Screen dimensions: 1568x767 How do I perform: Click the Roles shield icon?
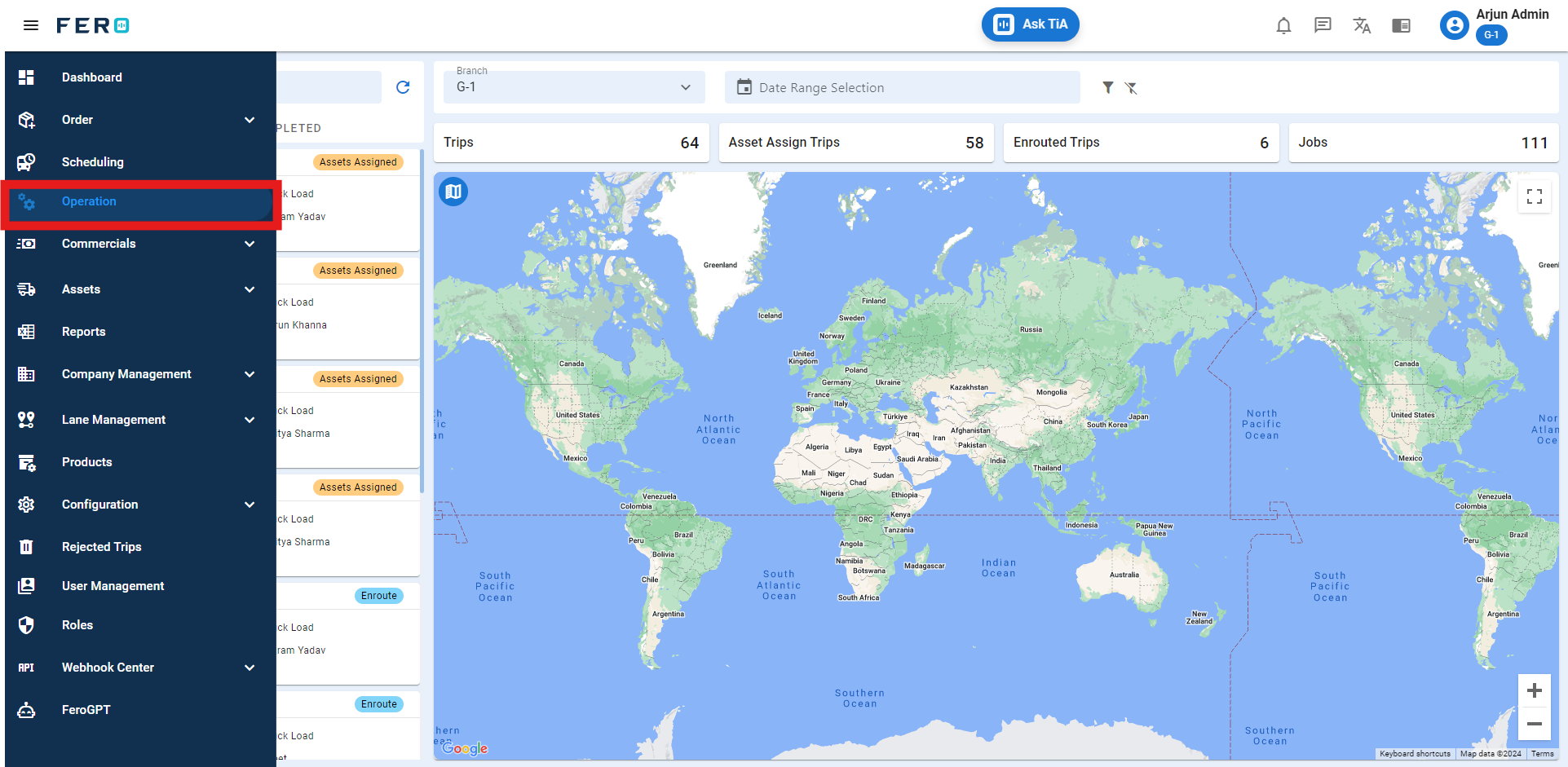[26, 625]
